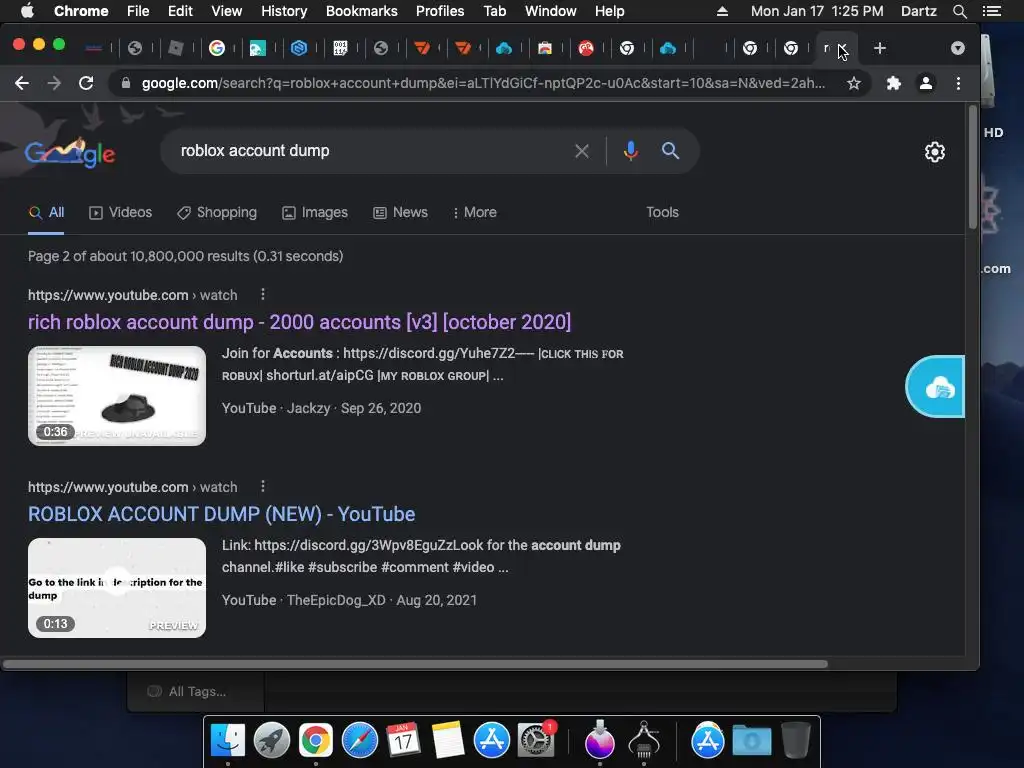Open the ROBLOX ACCOUNT DUMP (NEW) result
The image size is (1024, 768).
coord(221,514)
